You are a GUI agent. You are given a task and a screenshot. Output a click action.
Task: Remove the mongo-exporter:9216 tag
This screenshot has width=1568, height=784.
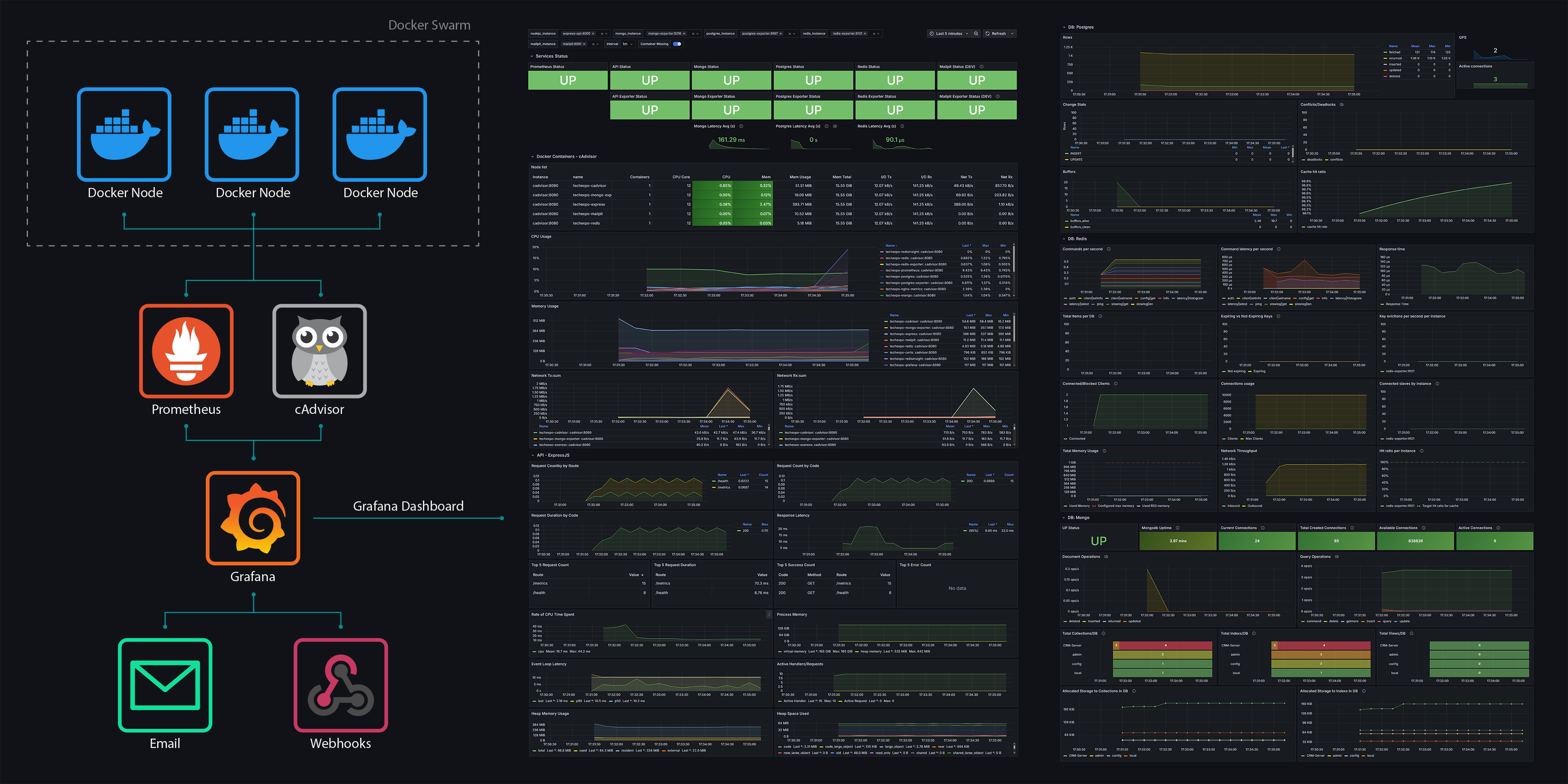[x=684, y=34]
